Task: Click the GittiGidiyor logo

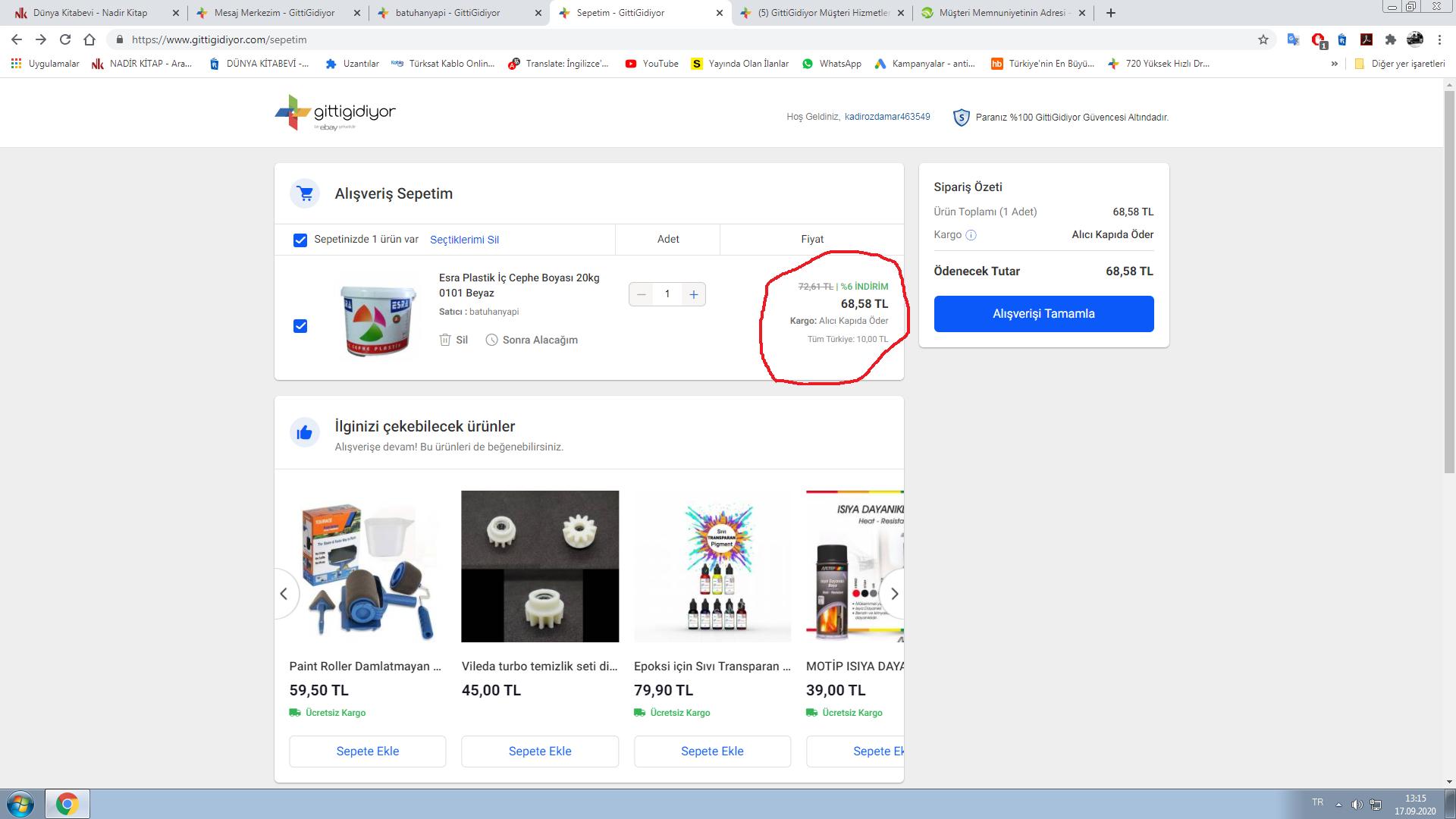Action: tap(335, 112)
